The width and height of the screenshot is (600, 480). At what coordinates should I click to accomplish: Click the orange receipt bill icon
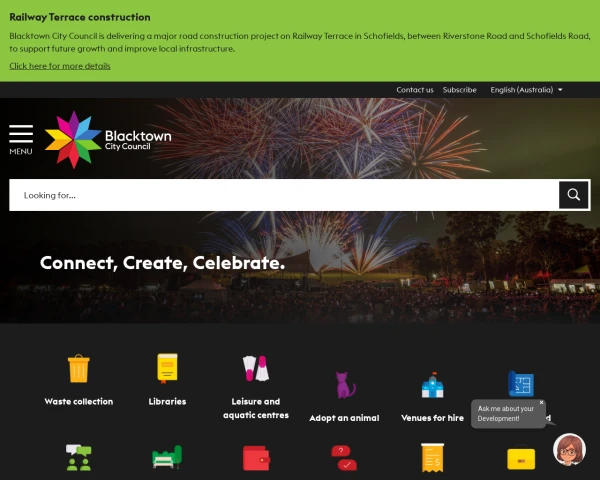pyautogui.click(x=432, y=458)
